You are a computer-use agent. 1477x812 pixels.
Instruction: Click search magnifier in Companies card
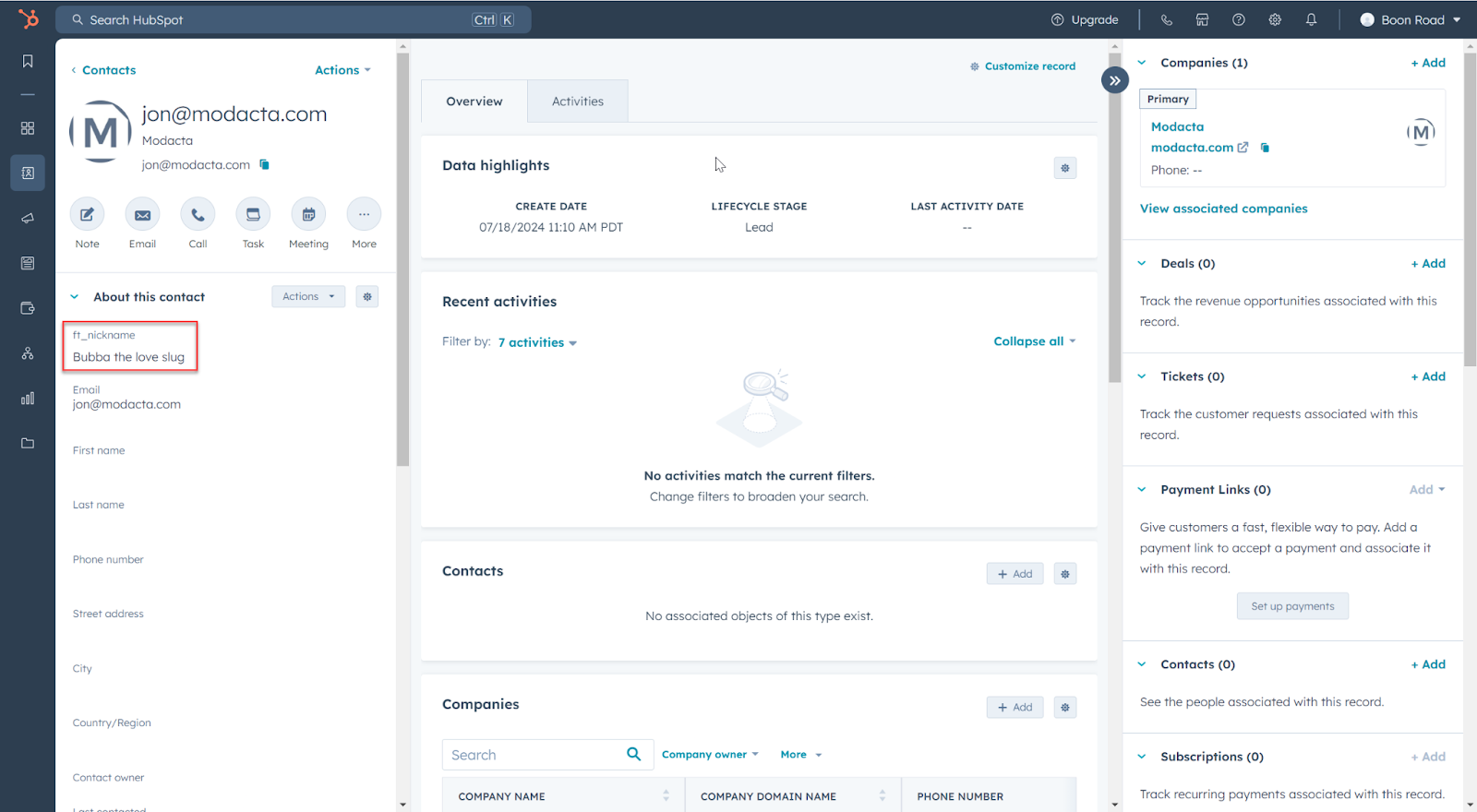[634, 754]
